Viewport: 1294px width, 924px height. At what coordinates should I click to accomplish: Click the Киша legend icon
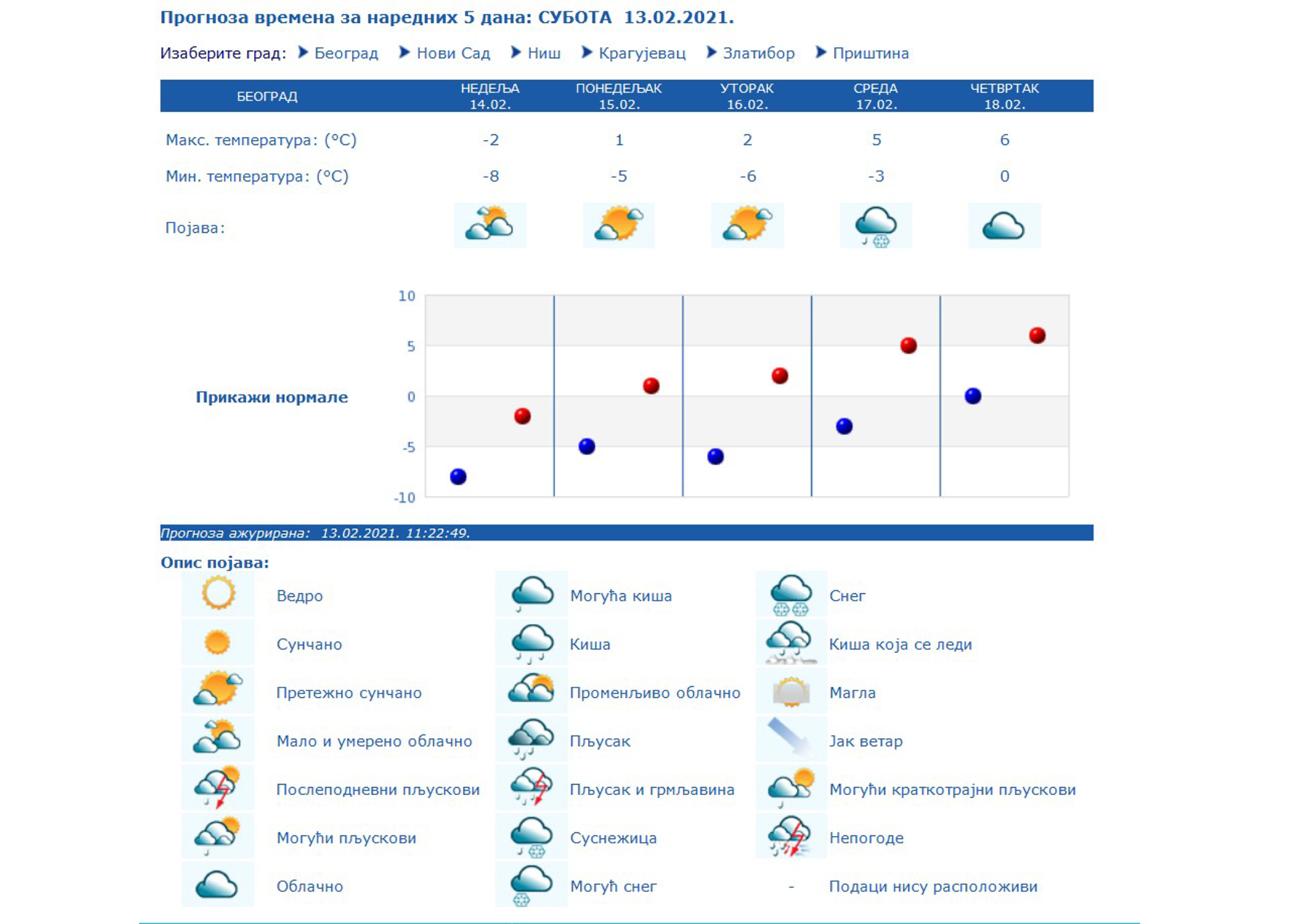[531, 642]
